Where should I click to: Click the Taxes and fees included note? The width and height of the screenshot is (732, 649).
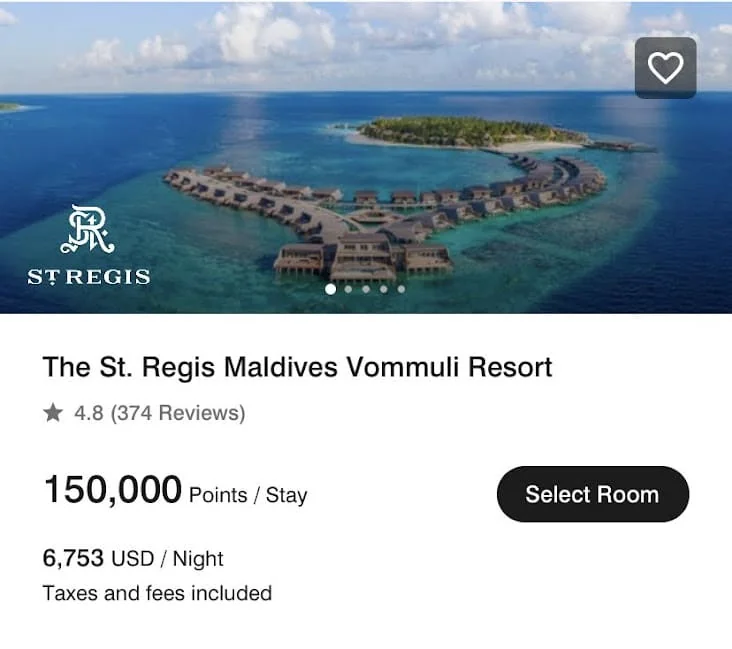[x=157, y=593]
